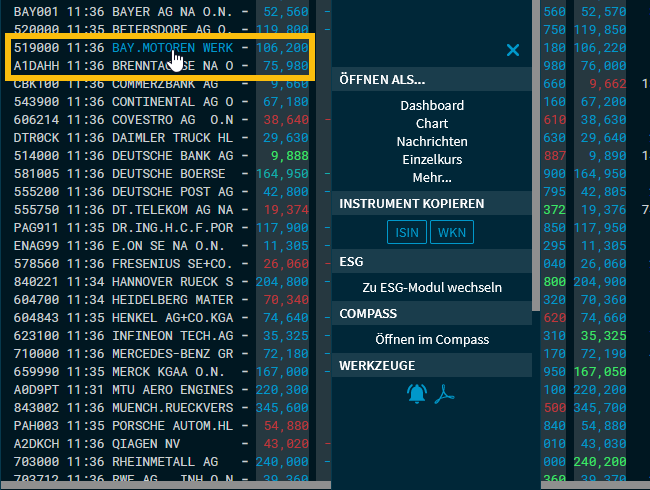This screenshot has width=650, height=490.
Task: Click the alarm bell icon under Werkzeuge
Action: tap(416, 394)
